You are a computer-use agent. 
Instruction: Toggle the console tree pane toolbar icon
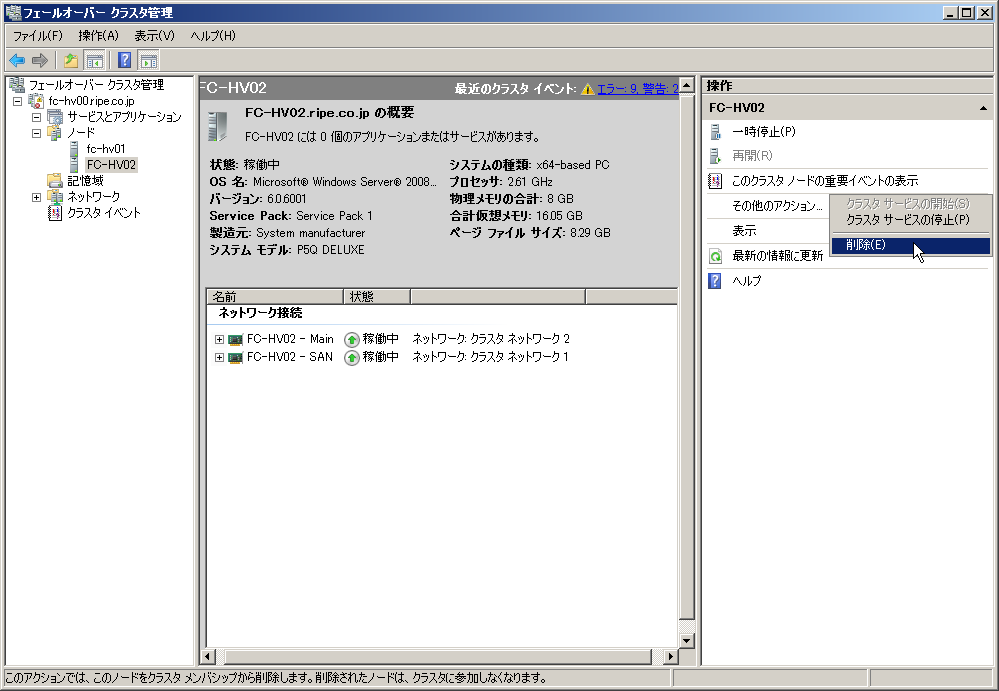click(x=94, y=61)
